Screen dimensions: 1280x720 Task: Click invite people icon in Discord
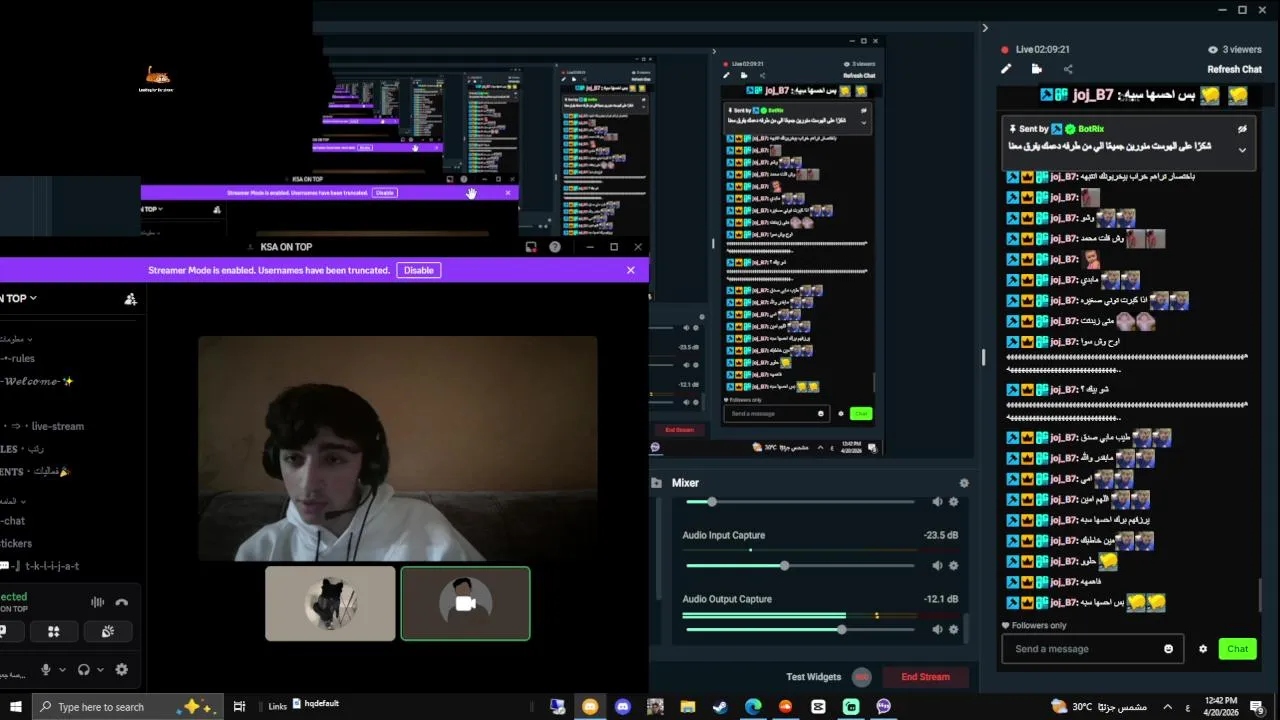(x=130, y=298)
